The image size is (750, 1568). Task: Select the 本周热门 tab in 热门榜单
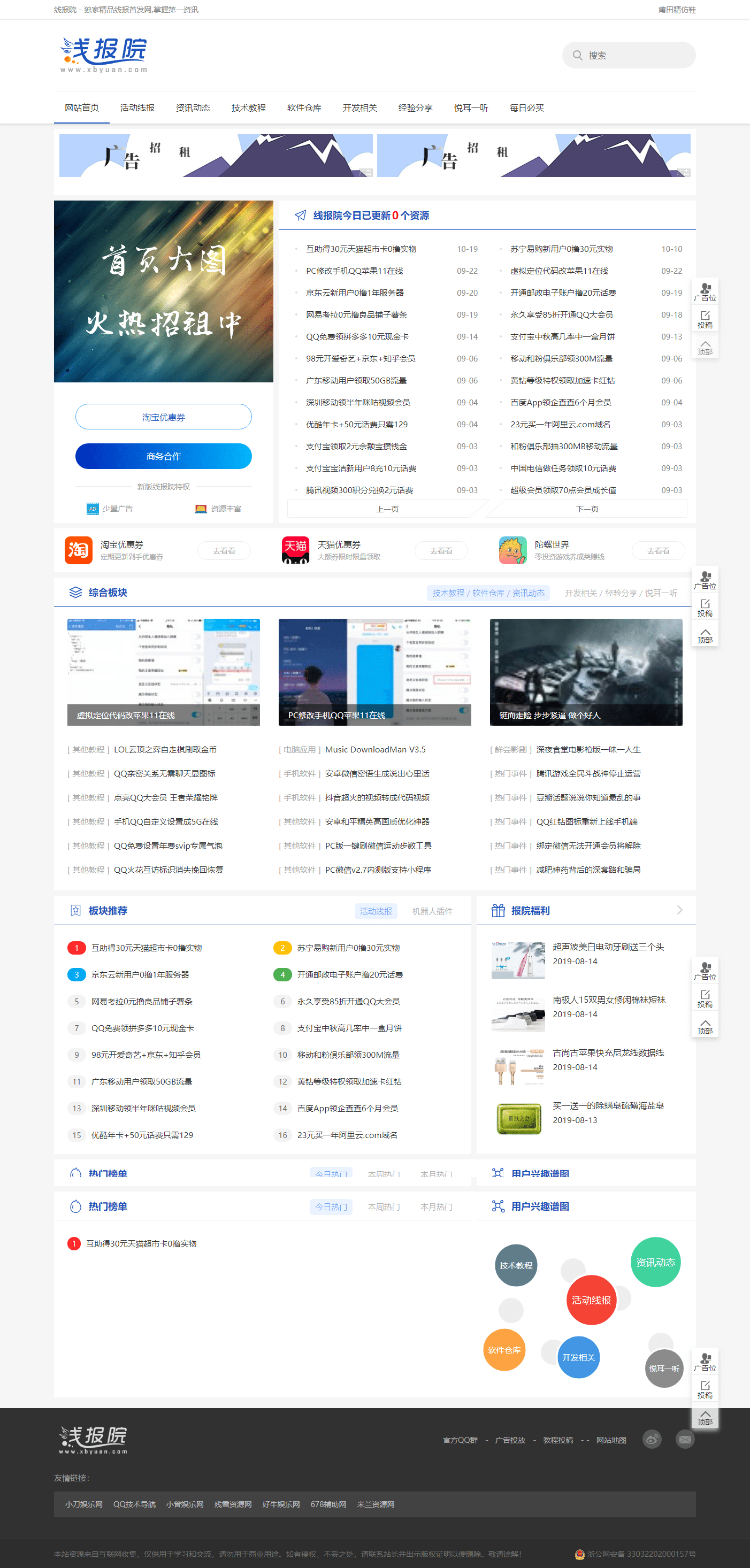click(384, 1206)
